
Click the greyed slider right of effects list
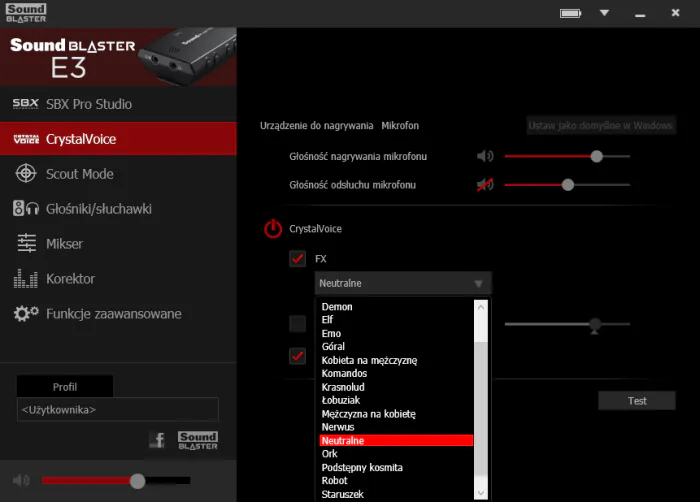[x=567, y=324]
